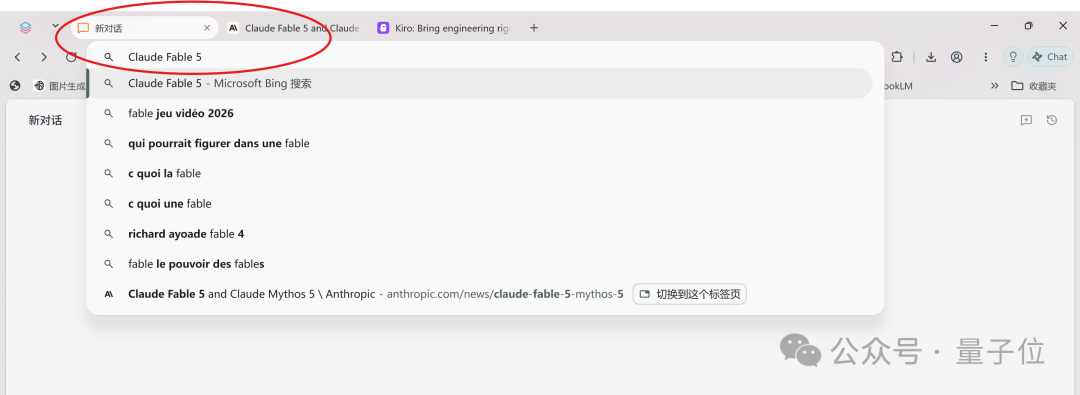Click the globe bookmark icon
This screenshot has width=1080, height=395.
coord(15,86)
